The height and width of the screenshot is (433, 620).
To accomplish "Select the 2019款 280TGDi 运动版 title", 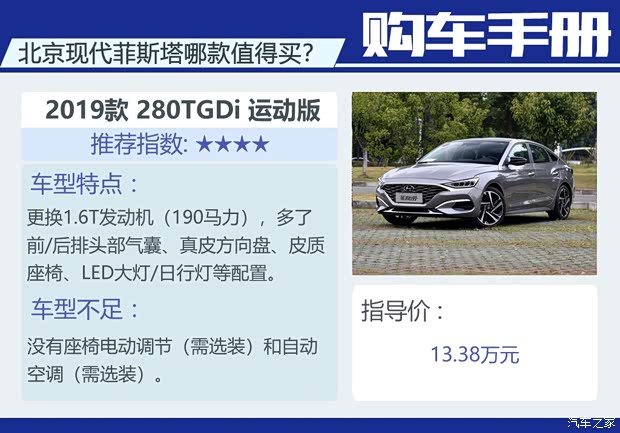I will pyautogui.click(x=183, y=110).
